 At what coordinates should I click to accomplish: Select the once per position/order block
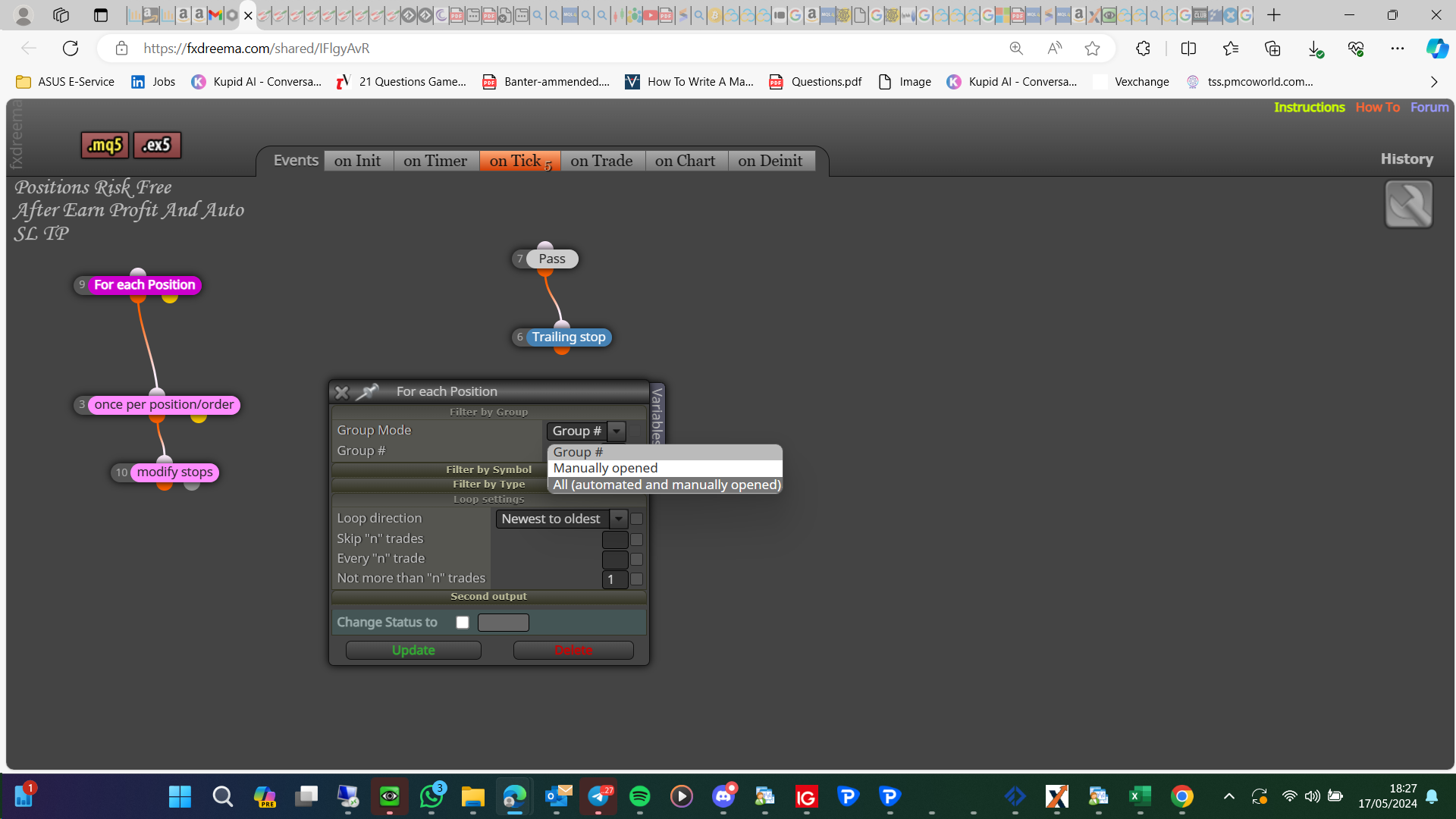(x=164, y=405)
